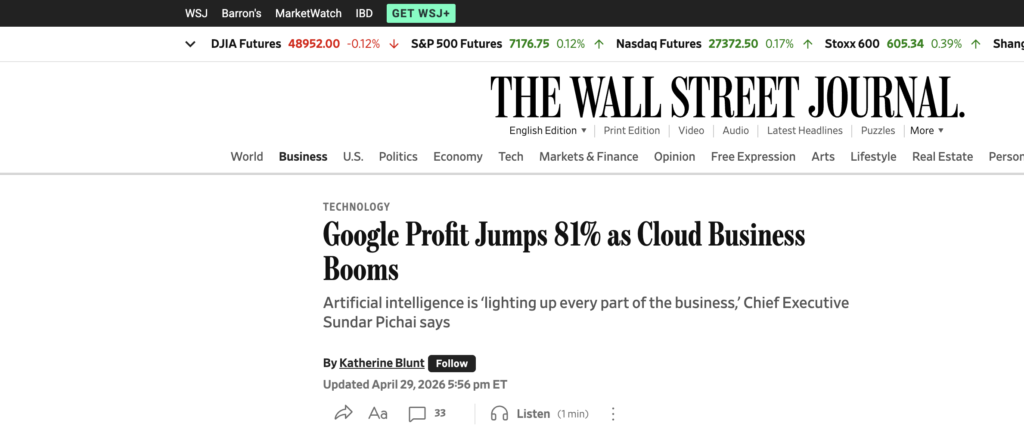
Task: Click the S&P 500 Futures up arrow
Action: (598, 44)
